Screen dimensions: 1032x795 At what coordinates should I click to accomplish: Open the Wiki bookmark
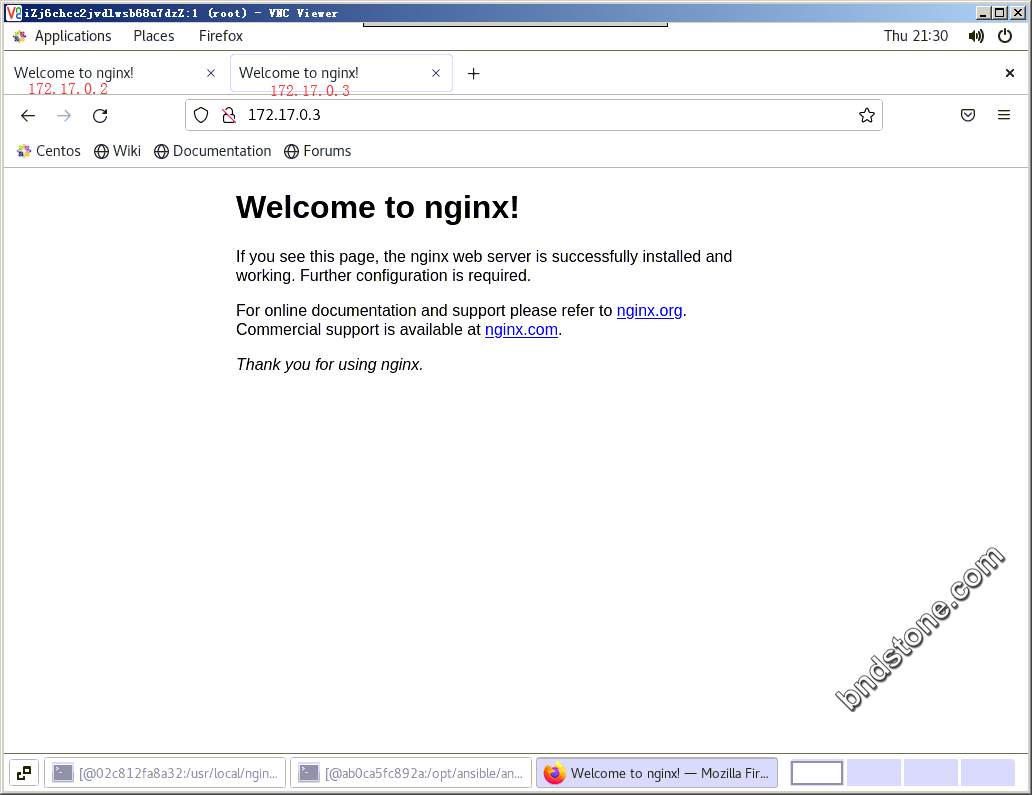118,151
